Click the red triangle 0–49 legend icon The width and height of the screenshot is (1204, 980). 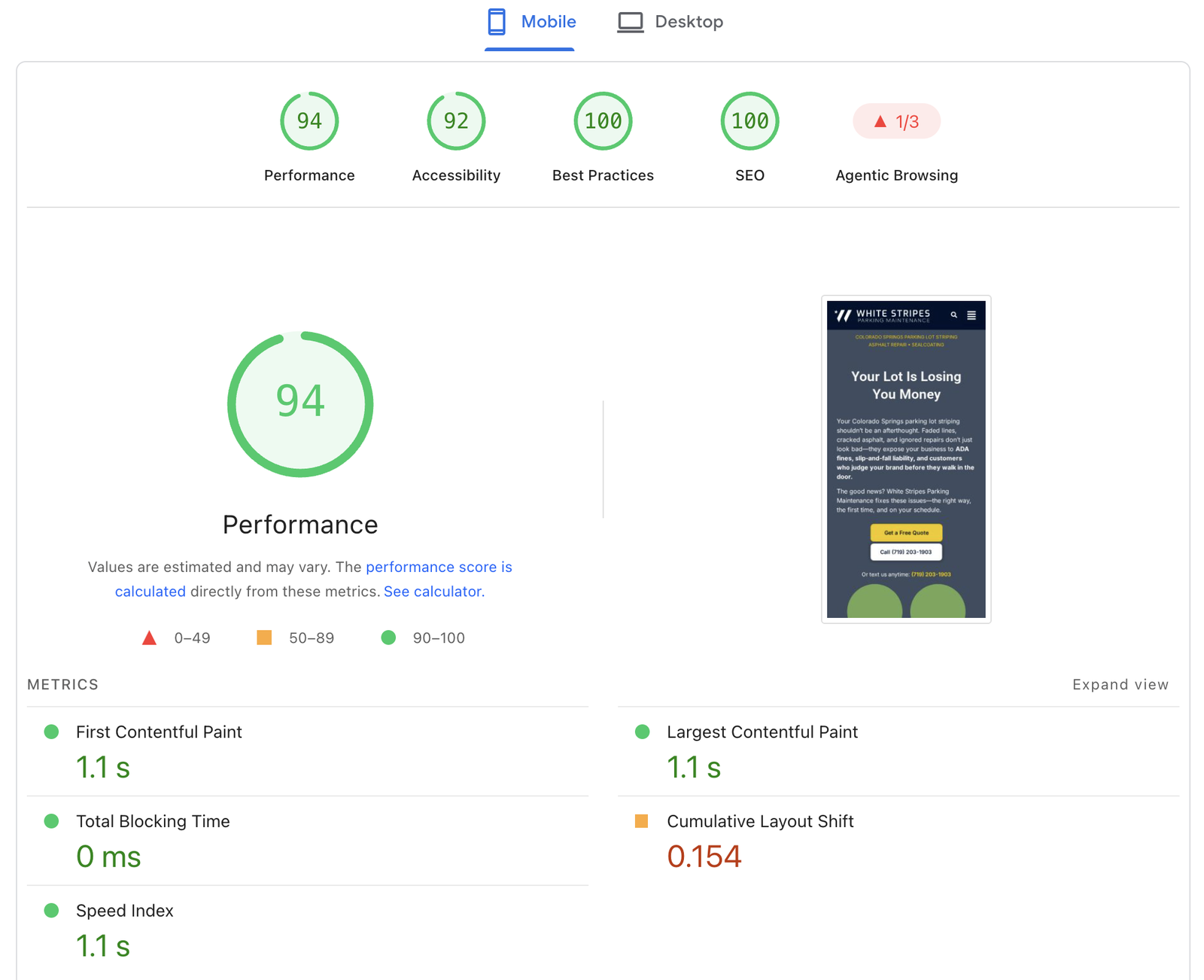point(149,638)
